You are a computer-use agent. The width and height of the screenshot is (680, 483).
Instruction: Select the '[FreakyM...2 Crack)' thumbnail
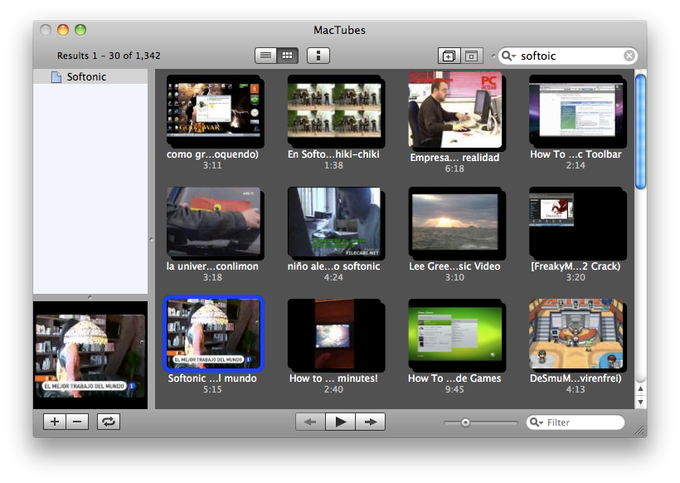pos(577,223)
